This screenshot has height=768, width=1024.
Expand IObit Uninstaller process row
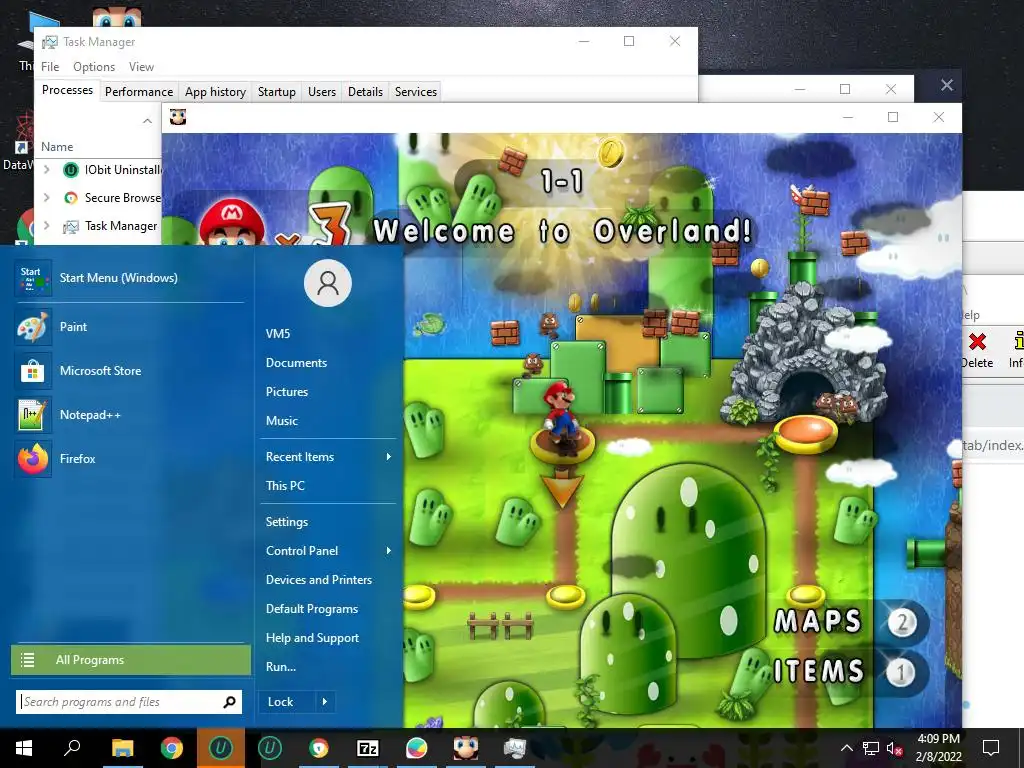pos(46,169)
